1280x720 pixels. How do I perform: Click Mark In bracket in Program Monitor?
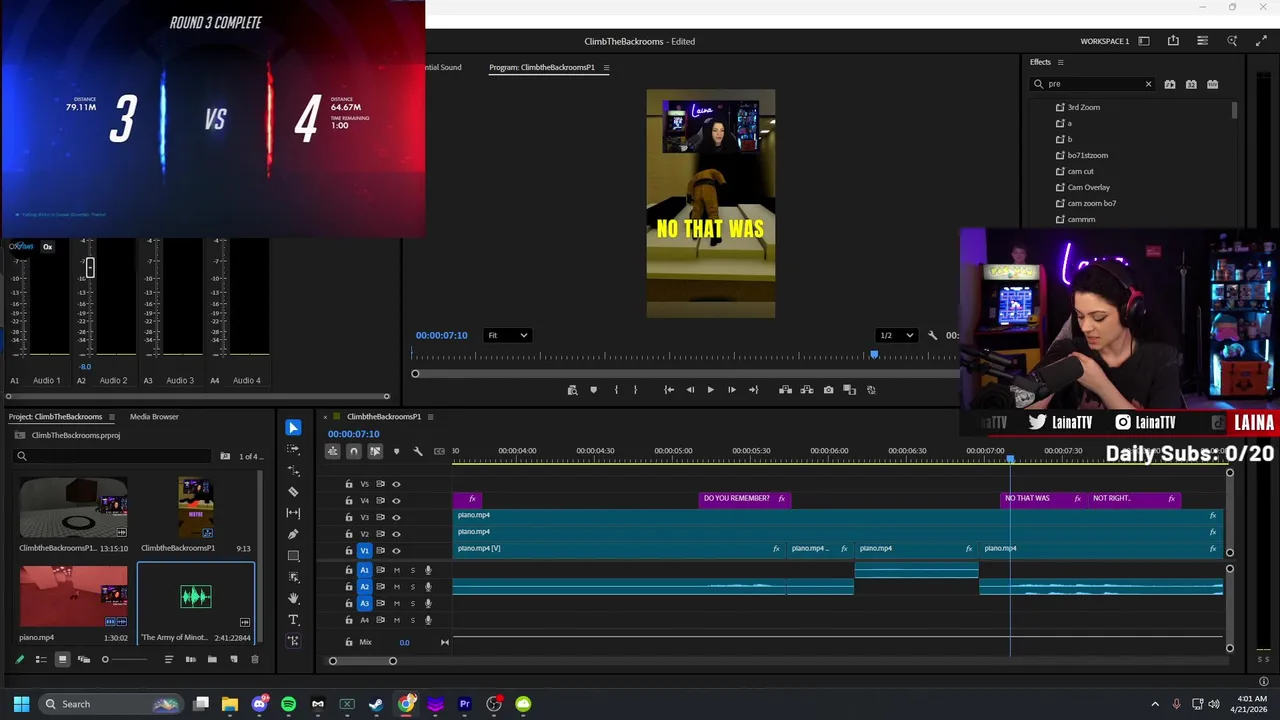click(615, 390)
